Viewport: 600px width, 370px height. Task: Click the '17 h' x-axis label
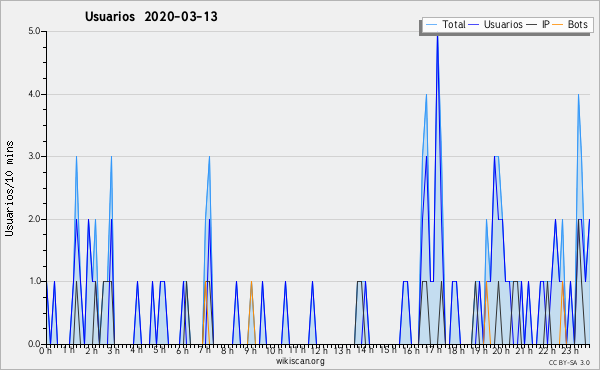(434, 350)
